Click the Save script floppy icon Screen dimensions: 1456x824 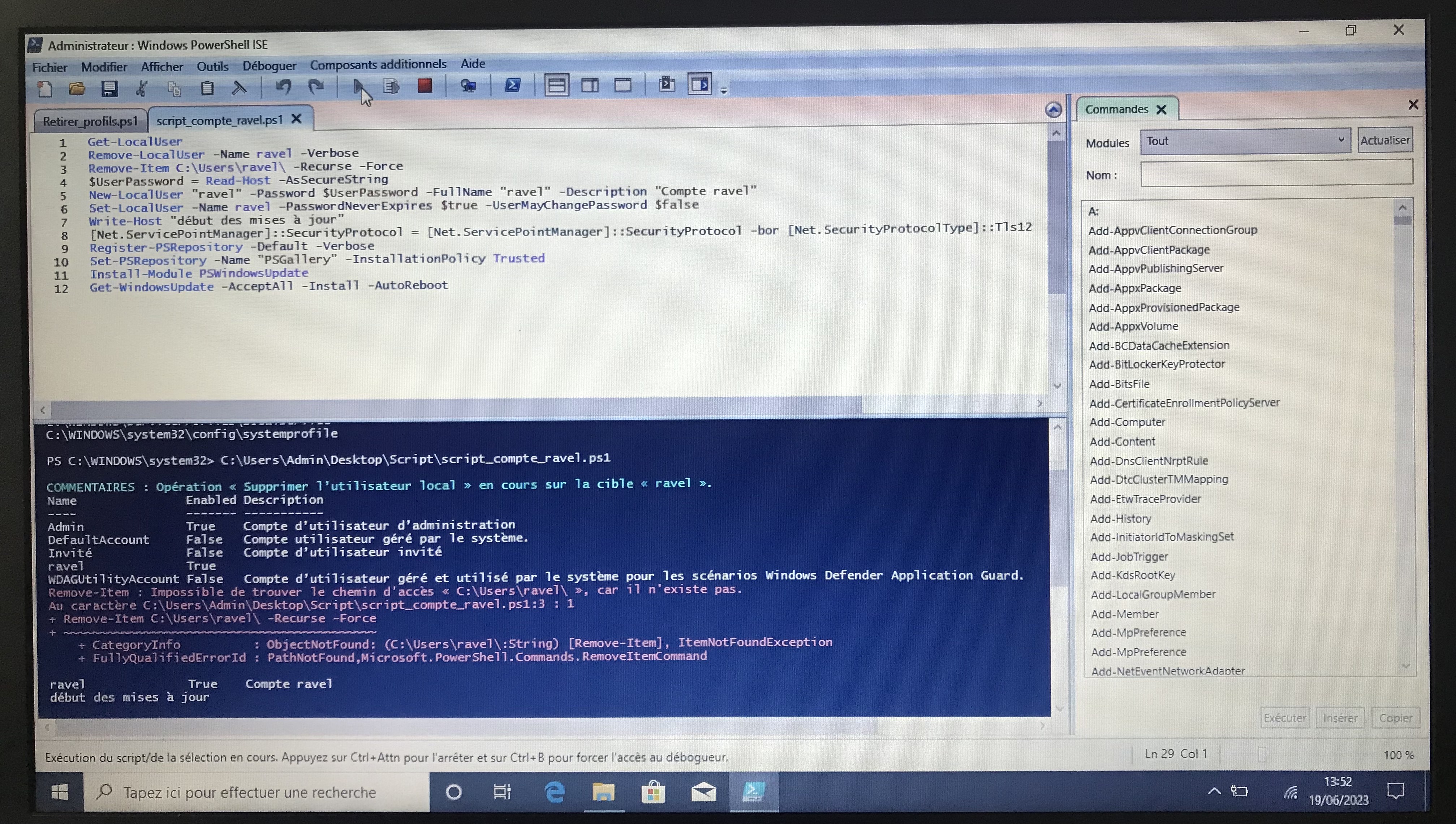109,88
